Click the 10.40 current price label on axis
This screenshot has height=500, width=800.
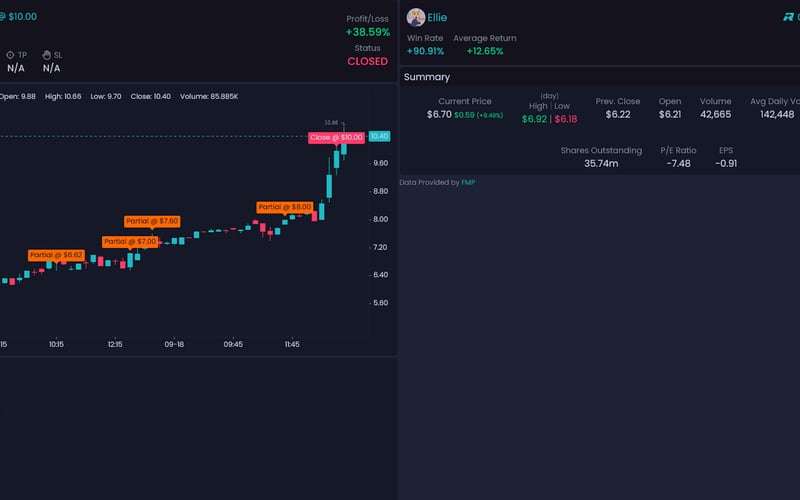pos(380,136)
